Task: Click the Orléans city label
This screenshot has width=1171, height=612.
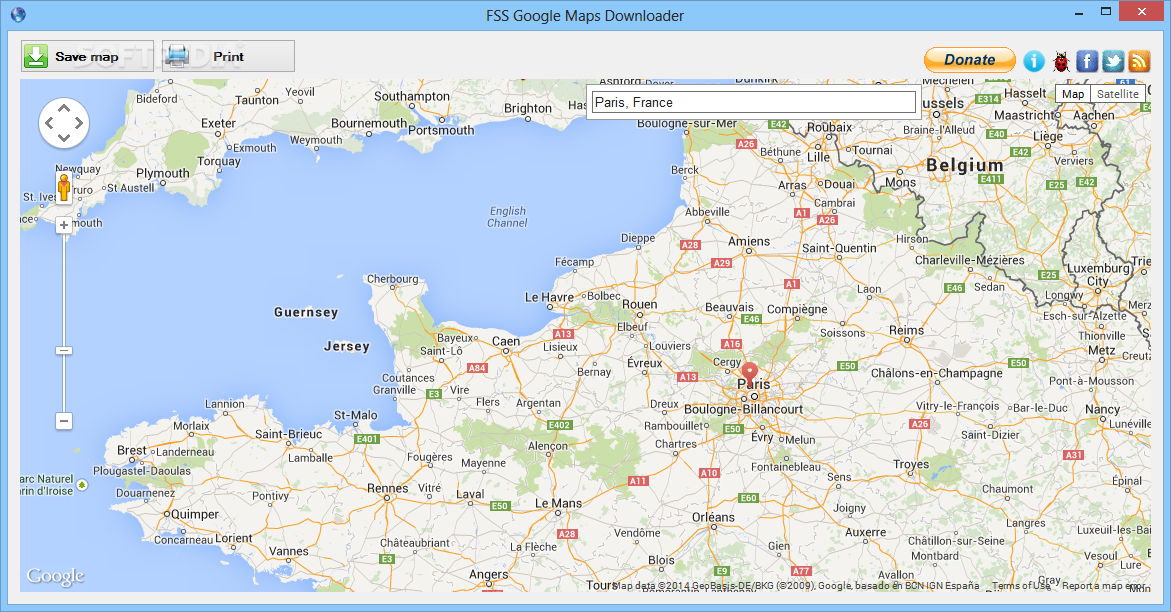Action: pos(713,517)
